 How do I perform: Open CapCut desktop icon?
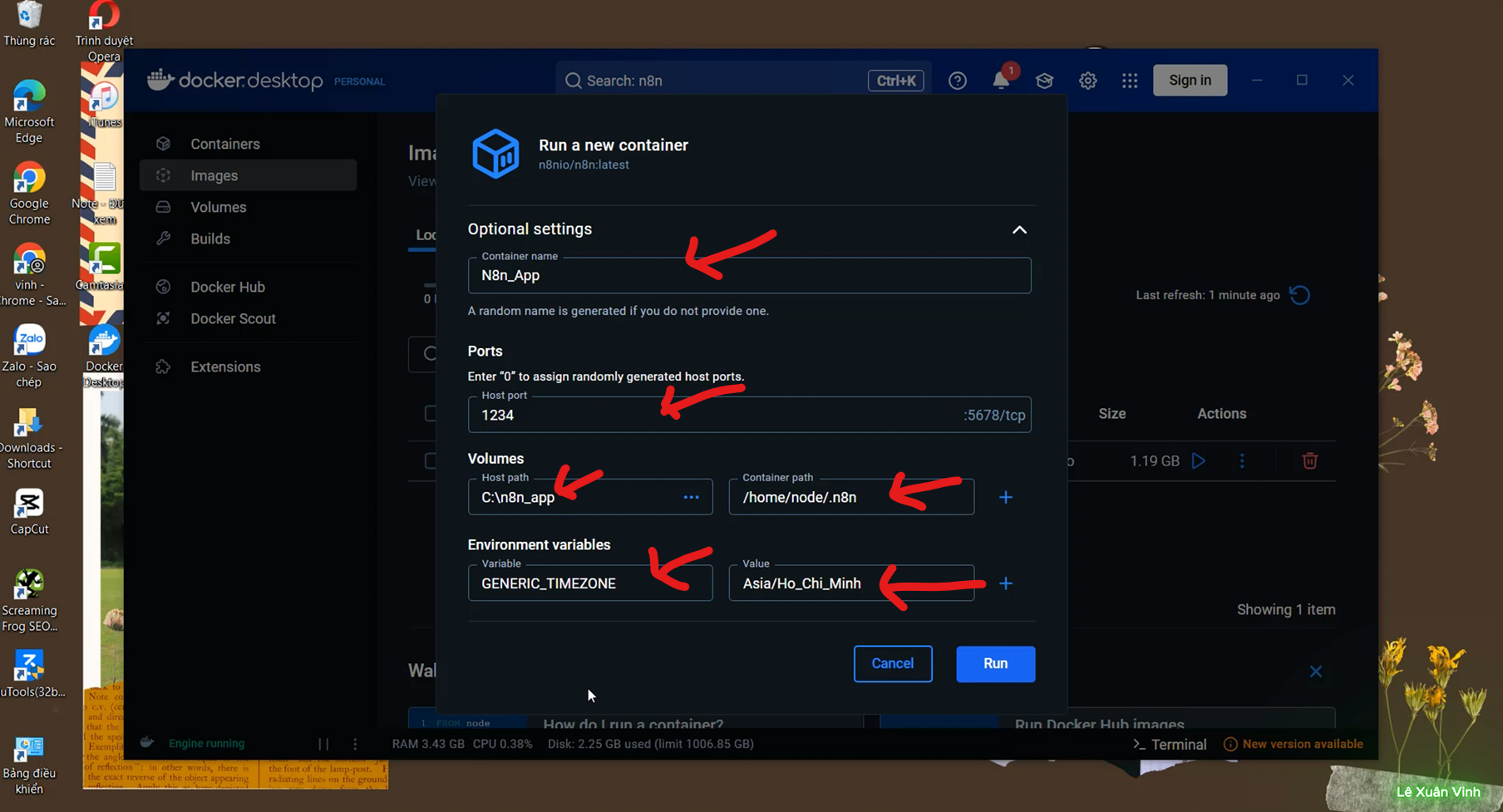[x=29, y=512]
